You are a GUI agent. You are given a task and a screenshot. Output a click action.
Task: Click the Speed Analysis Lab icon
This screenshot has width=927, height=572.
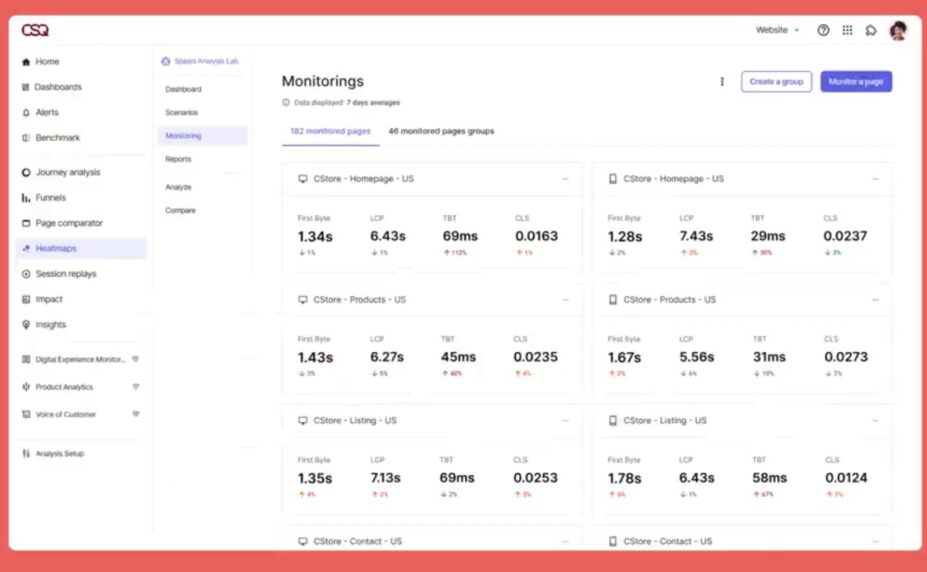click(166, 61)
